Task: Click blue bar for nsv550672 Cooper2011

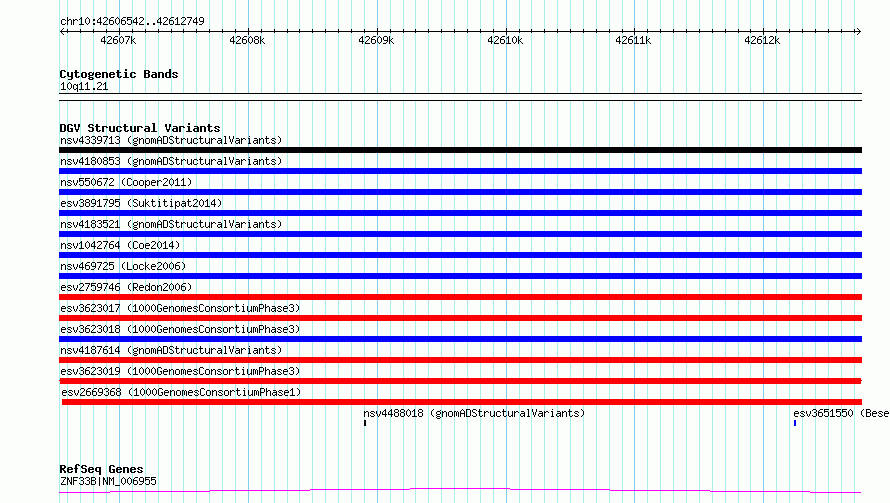Action: click(x=460, y=192)
